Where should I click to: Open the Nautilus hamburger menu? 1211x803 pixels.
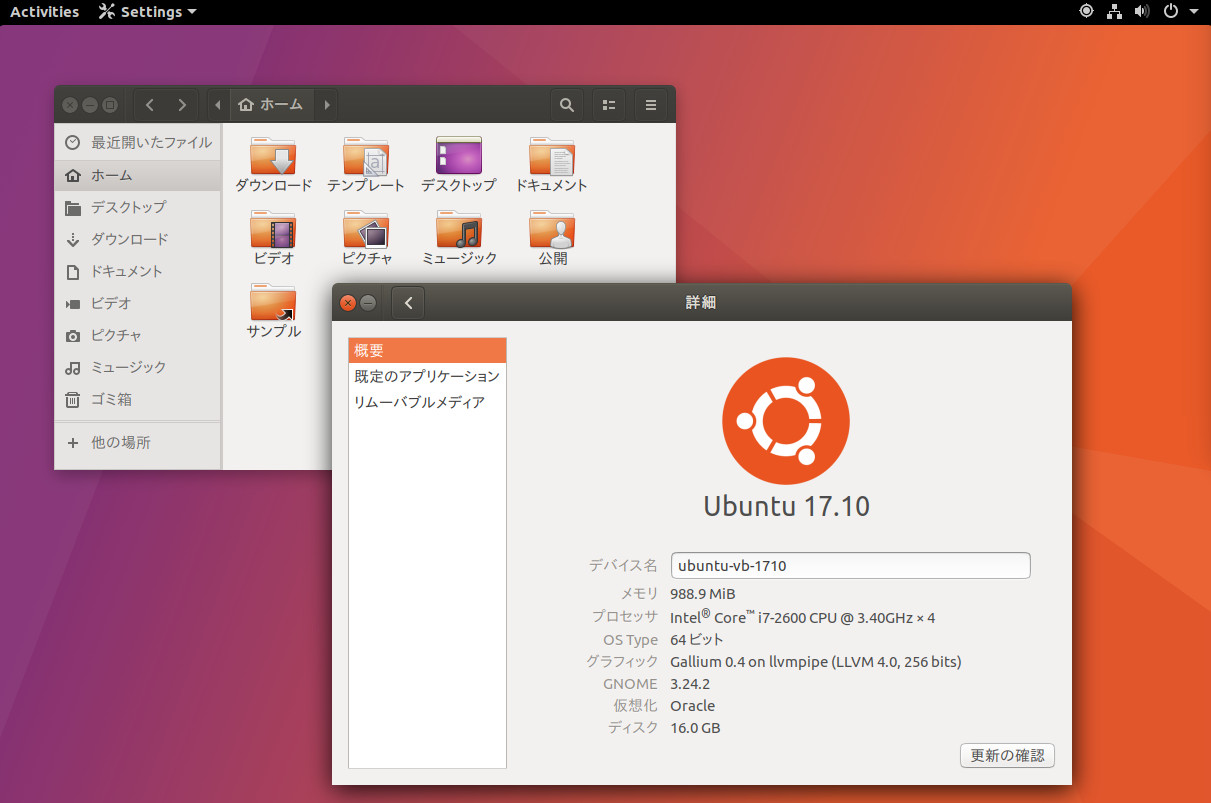coord(651,104)
